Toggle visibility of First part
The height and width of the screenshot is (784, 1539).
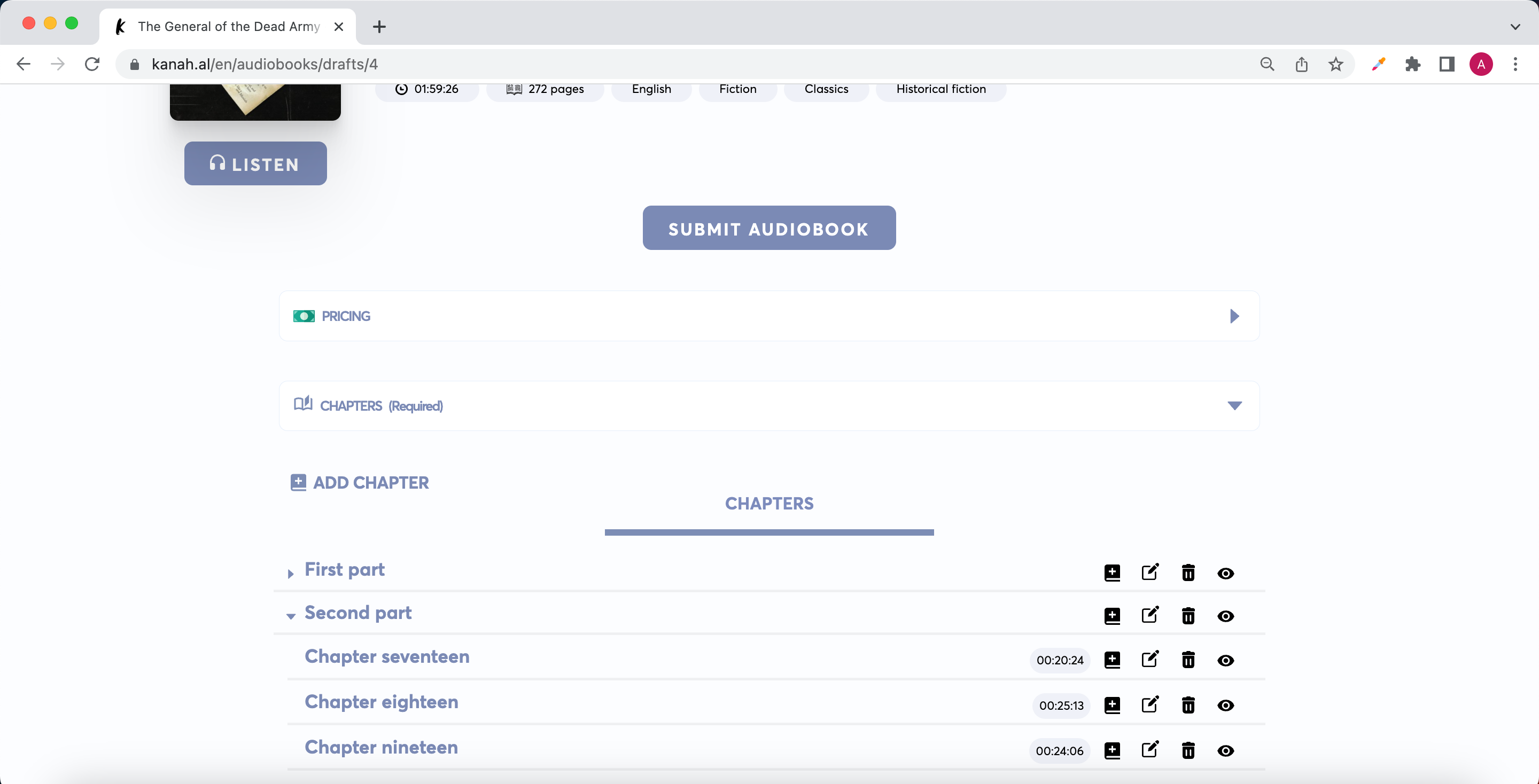pos(1225,573)
